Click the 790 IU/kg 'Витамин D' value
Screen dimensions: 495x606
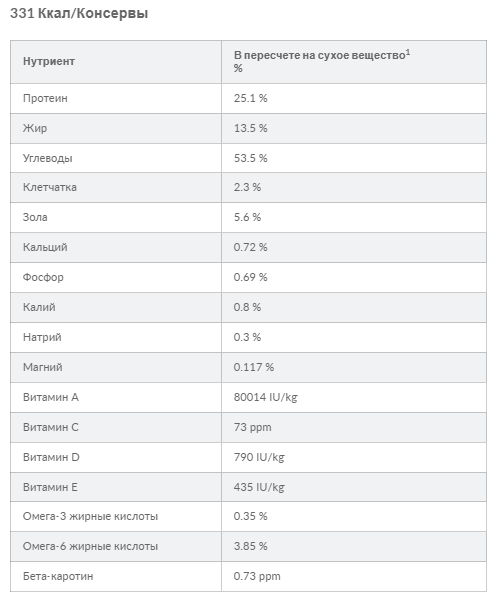259,457
